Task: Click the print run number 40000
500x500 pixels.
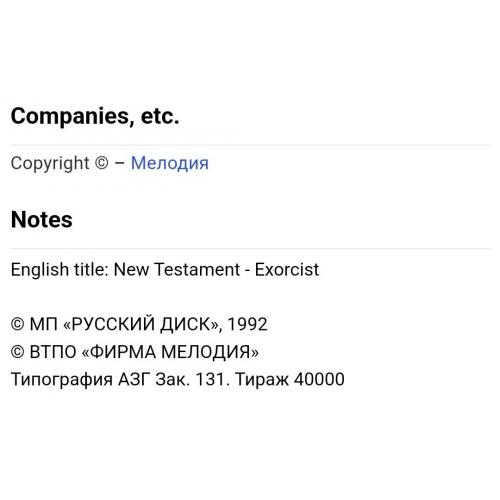Action: pos(319,379)
